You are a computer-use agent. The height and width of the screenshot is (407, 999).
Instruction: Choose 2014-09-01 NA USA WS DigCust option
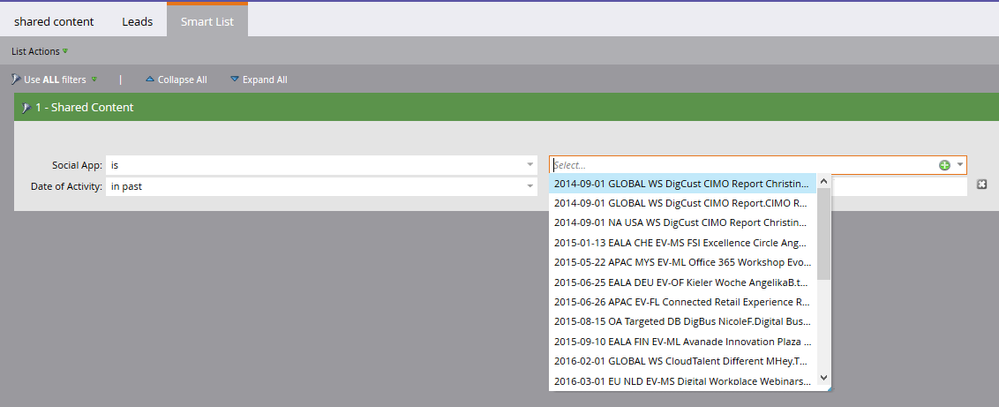pos(680,221)
